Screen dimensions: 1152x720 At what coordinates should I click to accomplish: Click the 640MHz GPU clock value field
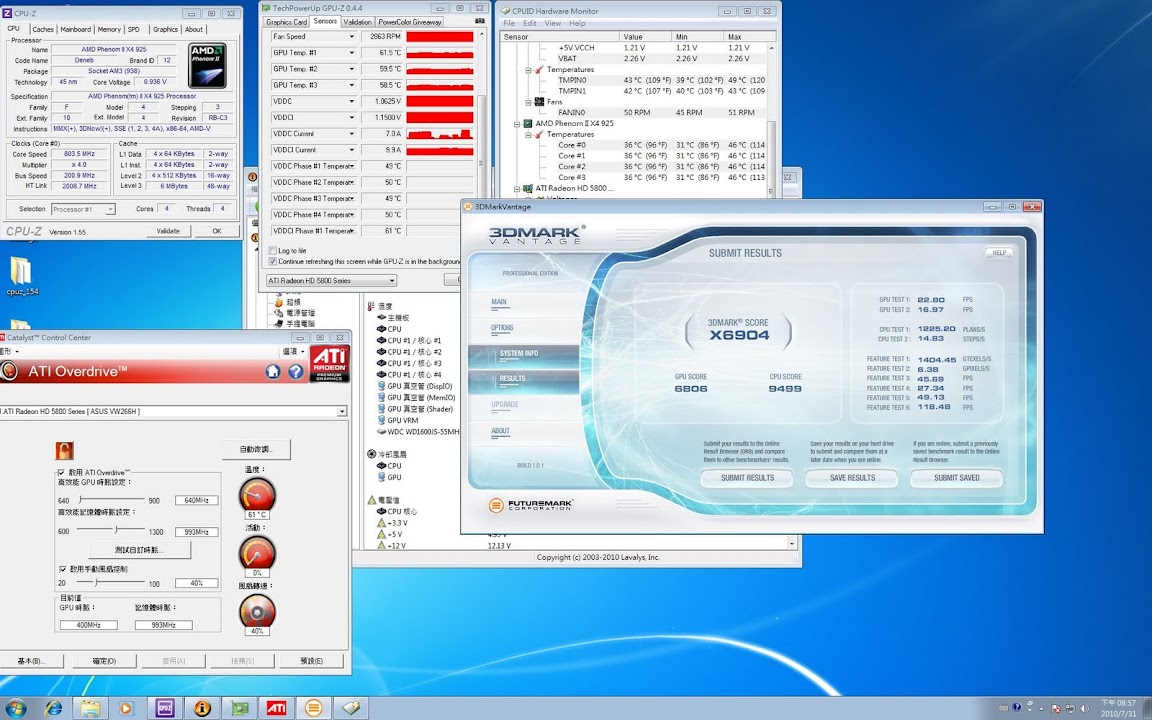(x=197, y=500)
